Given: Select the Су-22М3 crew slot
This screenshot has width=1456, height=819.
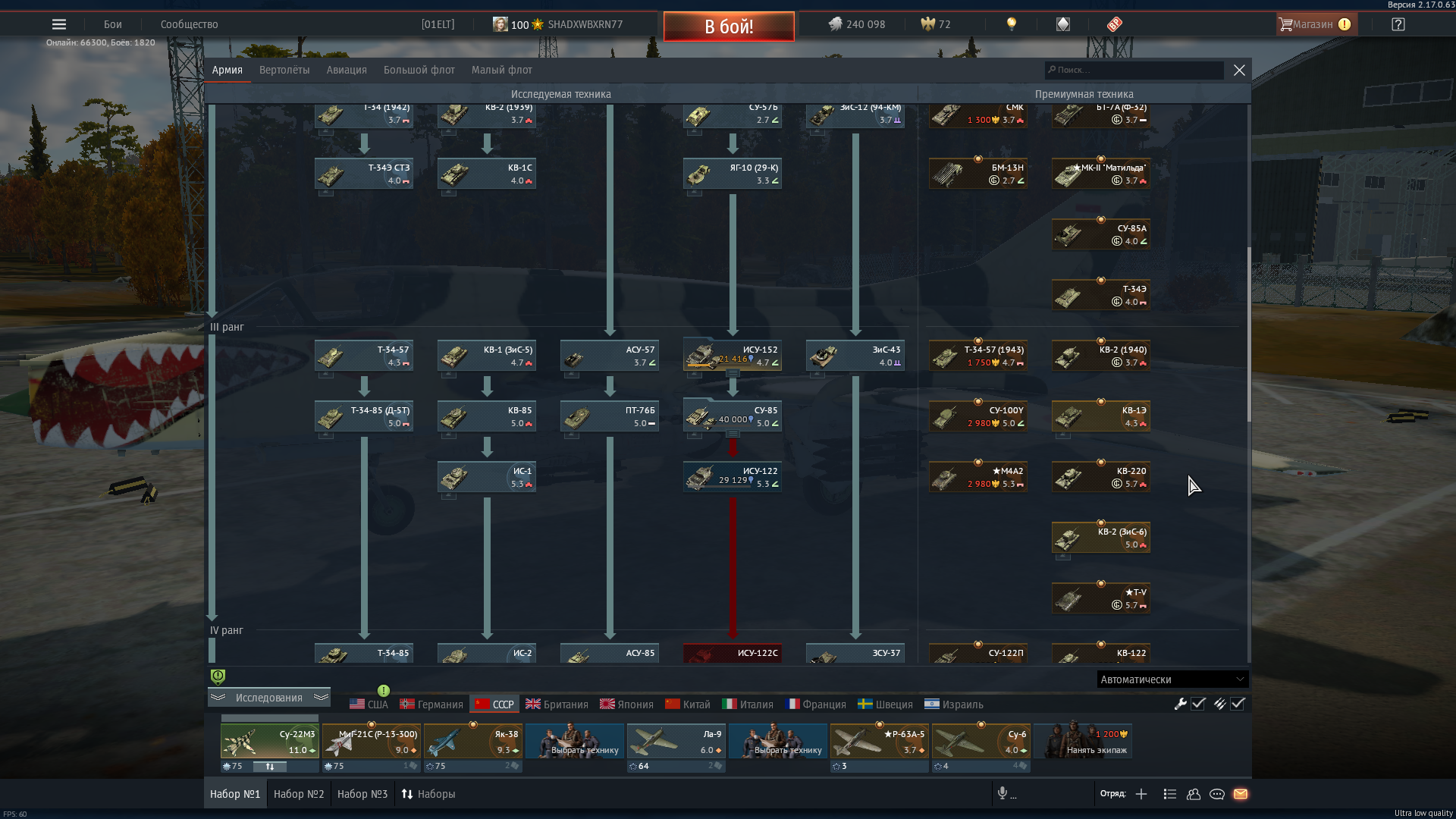Looking at the screenshot, I should [269, 742].
